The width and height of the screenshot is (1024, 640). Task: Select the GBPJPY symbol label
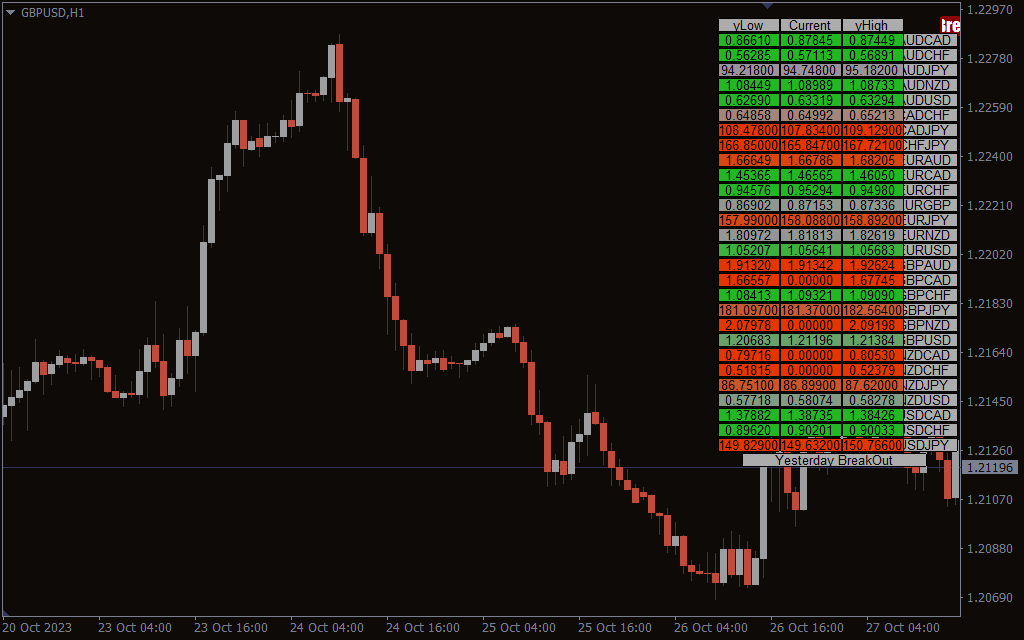click(x=931, y=310)
